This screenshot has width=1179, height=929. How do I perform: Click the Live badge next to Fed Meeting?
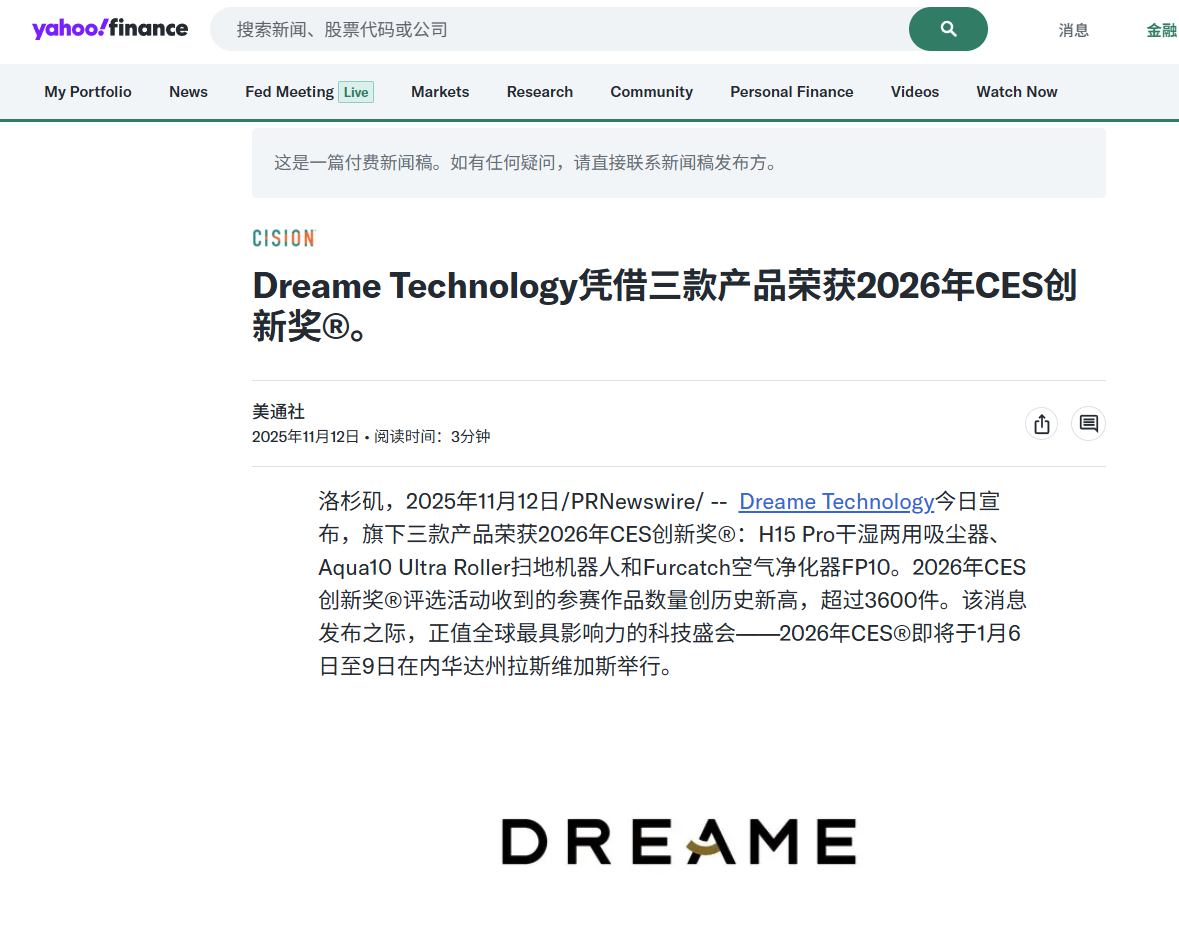(355, 91)
